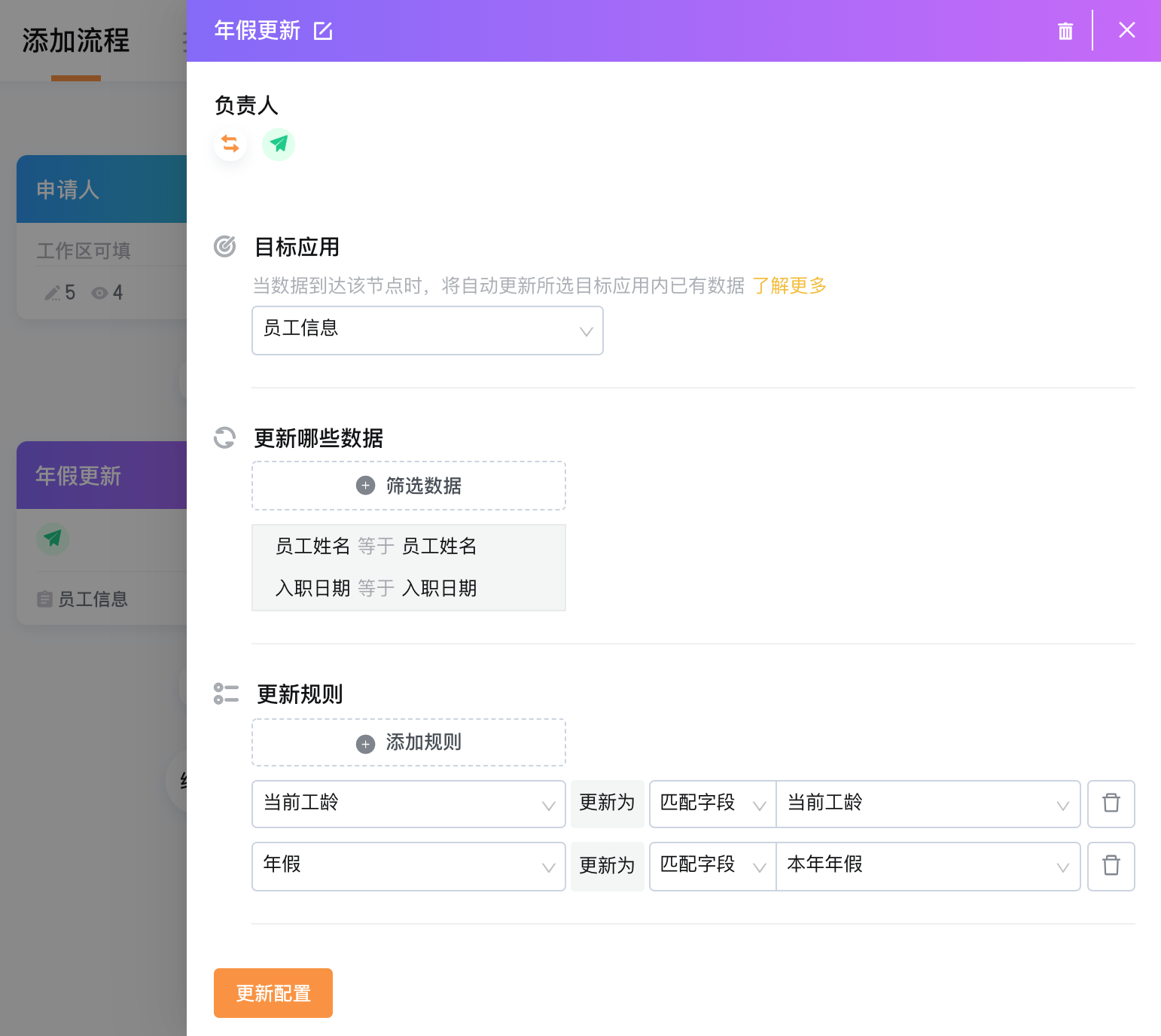The height and width of the screenshot is (1036, 1161).
Task: Switch to the 添加流程 tab
Action: [76, 41]
